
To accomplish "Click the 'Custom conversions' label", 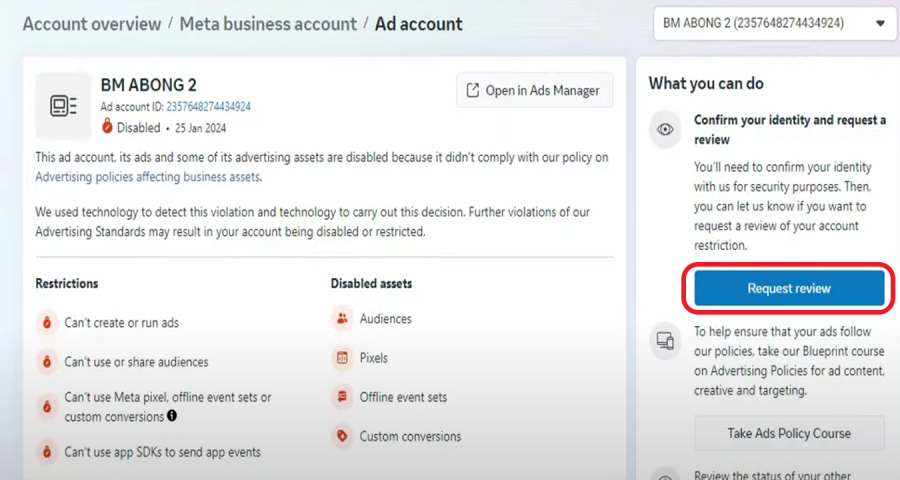I will pos(410,436).
